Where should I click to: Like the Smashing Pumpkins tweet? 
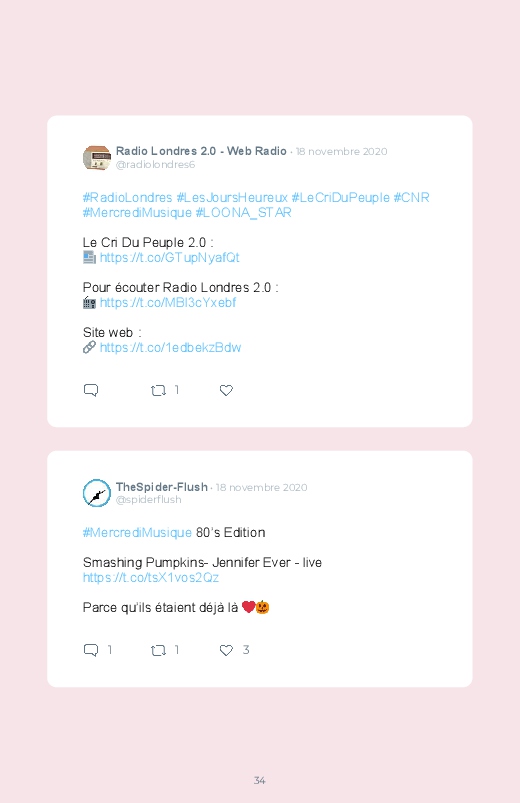pyautogui.click(x=226, y=650)
